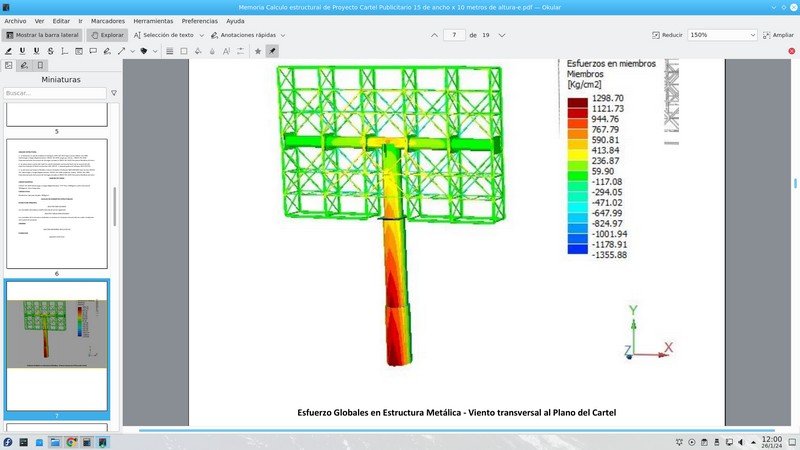Open the 150% zoom level dropdown
The height and width of the screenshot is (450, 800).
click(722, 35)
